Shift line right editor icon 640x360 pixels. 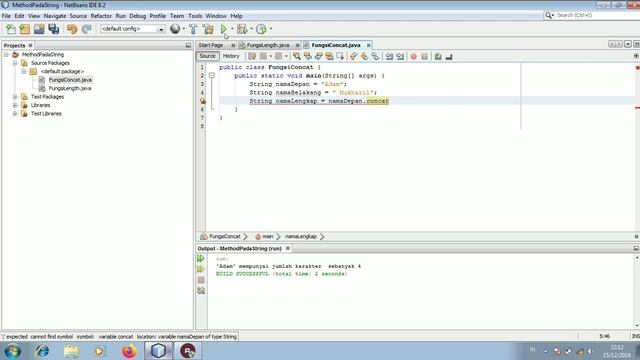[400, 56]
